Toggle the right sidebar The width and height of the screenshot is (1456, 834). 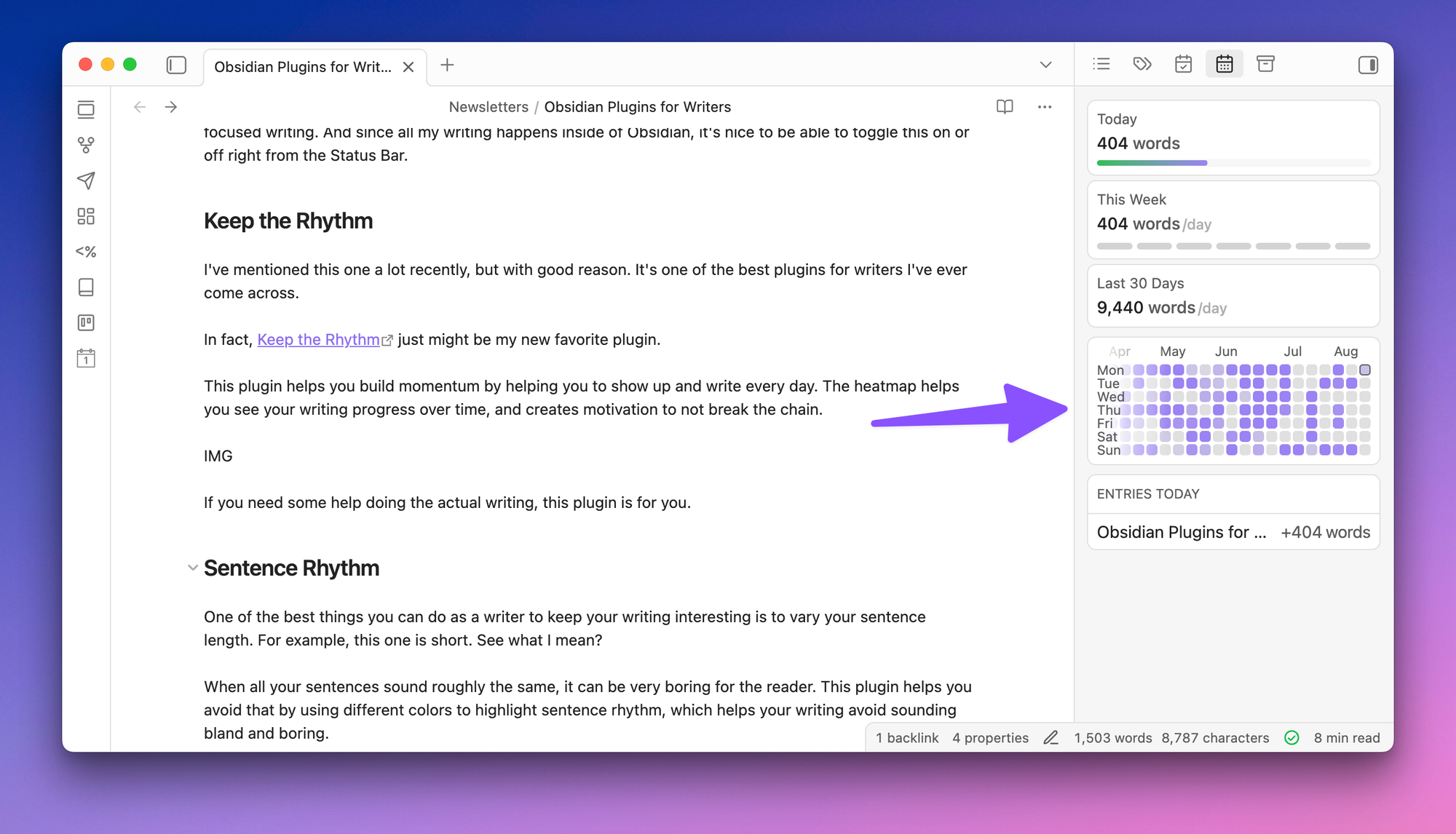[x=1368, y=65]
